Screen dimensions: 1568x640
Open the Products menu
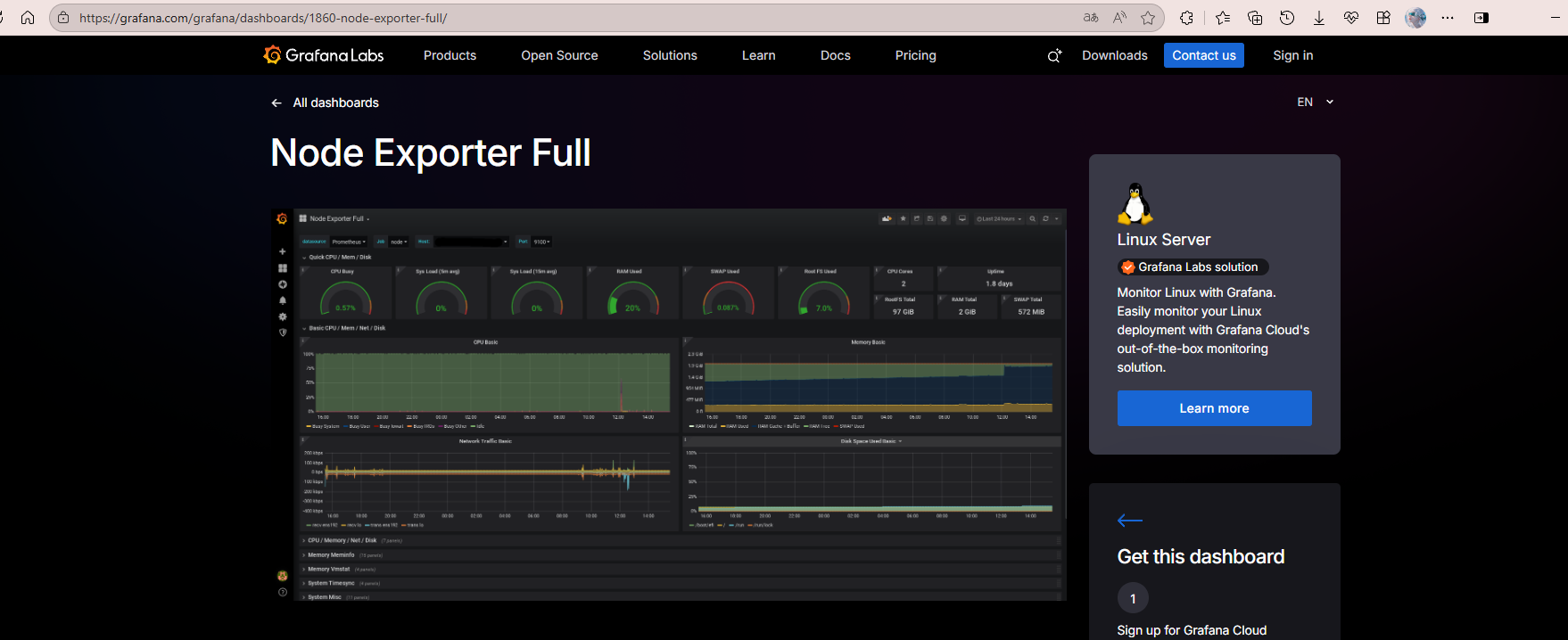coord(450,55)
